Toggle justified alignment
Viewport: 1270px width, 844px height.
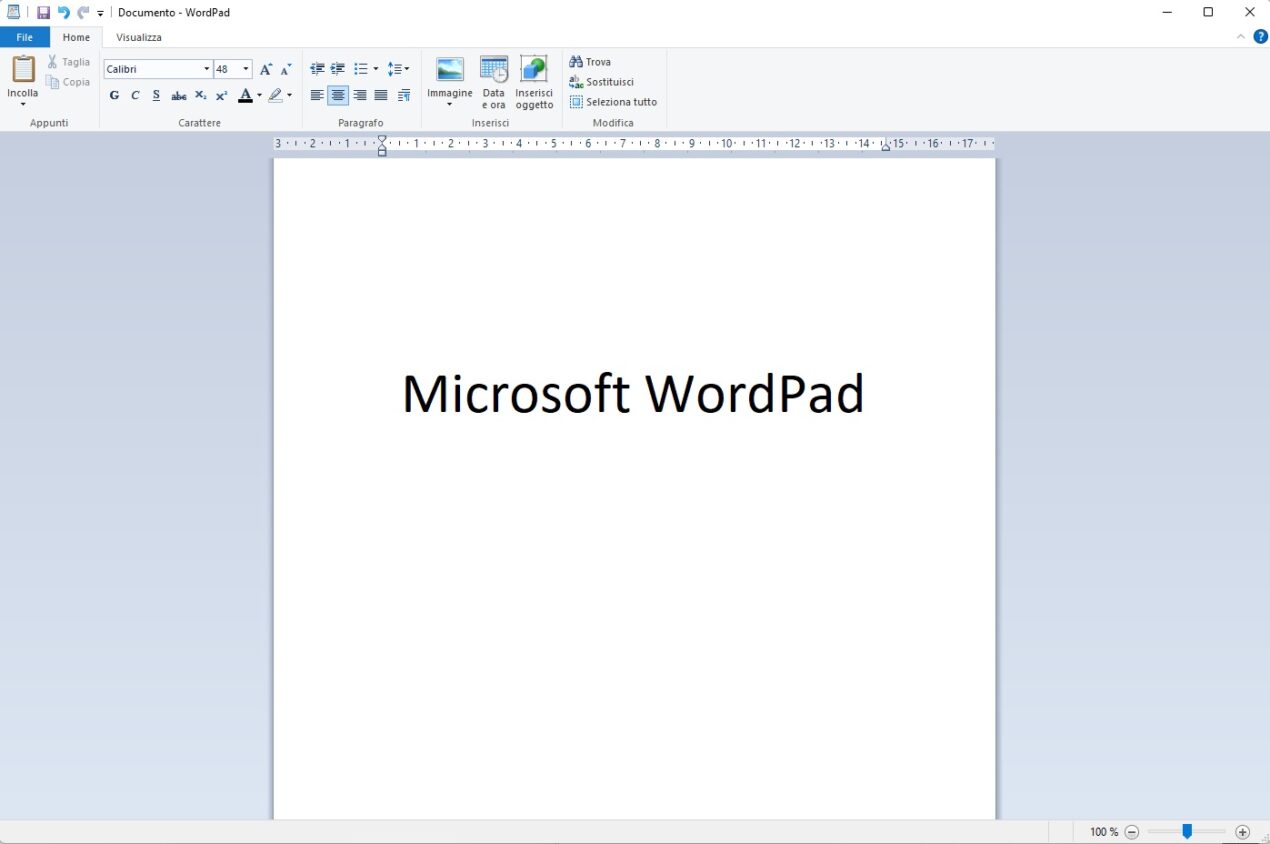pos(381,95)
